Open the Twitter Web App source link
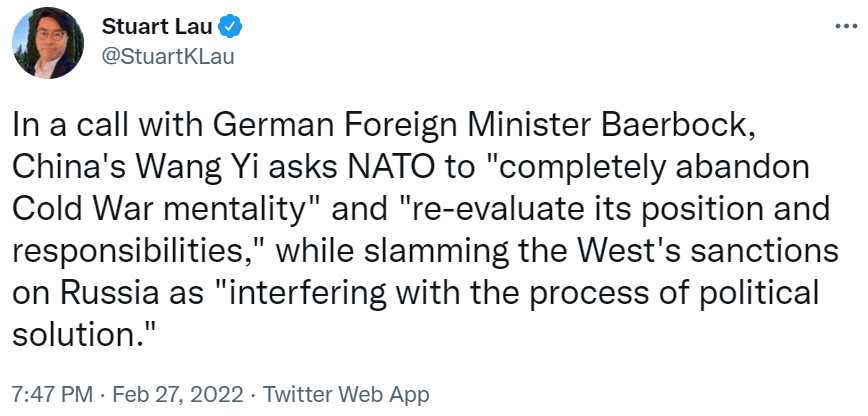868x416 pixels. tap(347, 394)
